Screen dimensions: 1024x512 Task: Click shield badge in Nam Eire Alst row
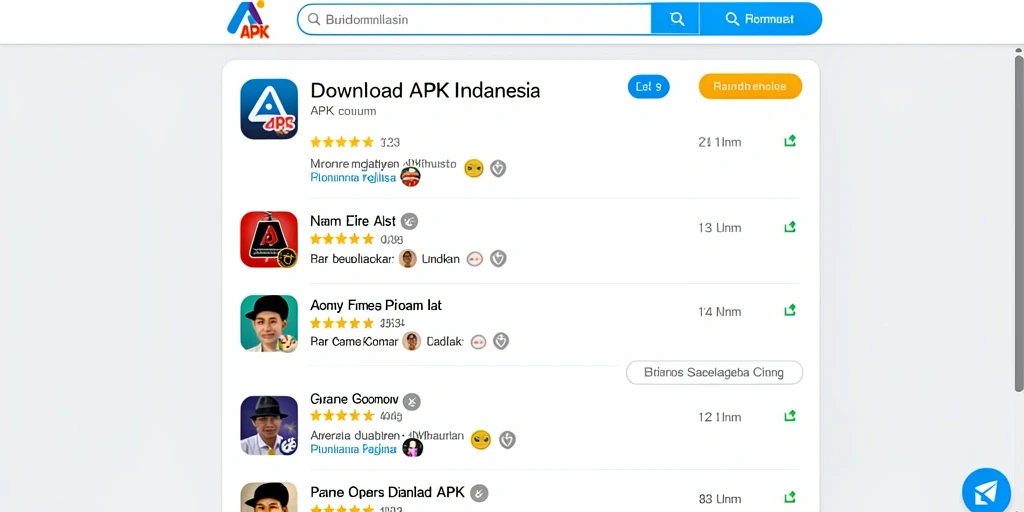click(x=498, y=259)
